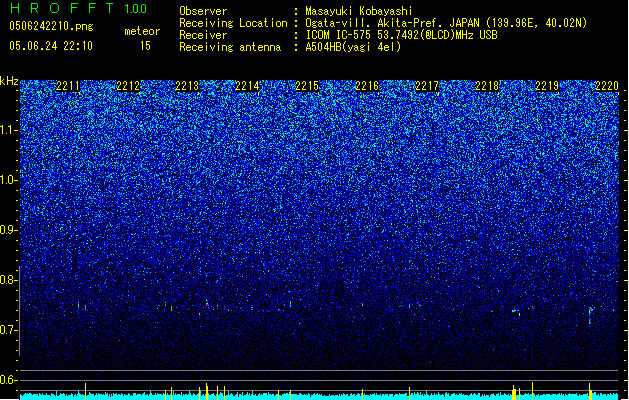
Task: Click the 2220 time marker
Action: tap(607, 86)
